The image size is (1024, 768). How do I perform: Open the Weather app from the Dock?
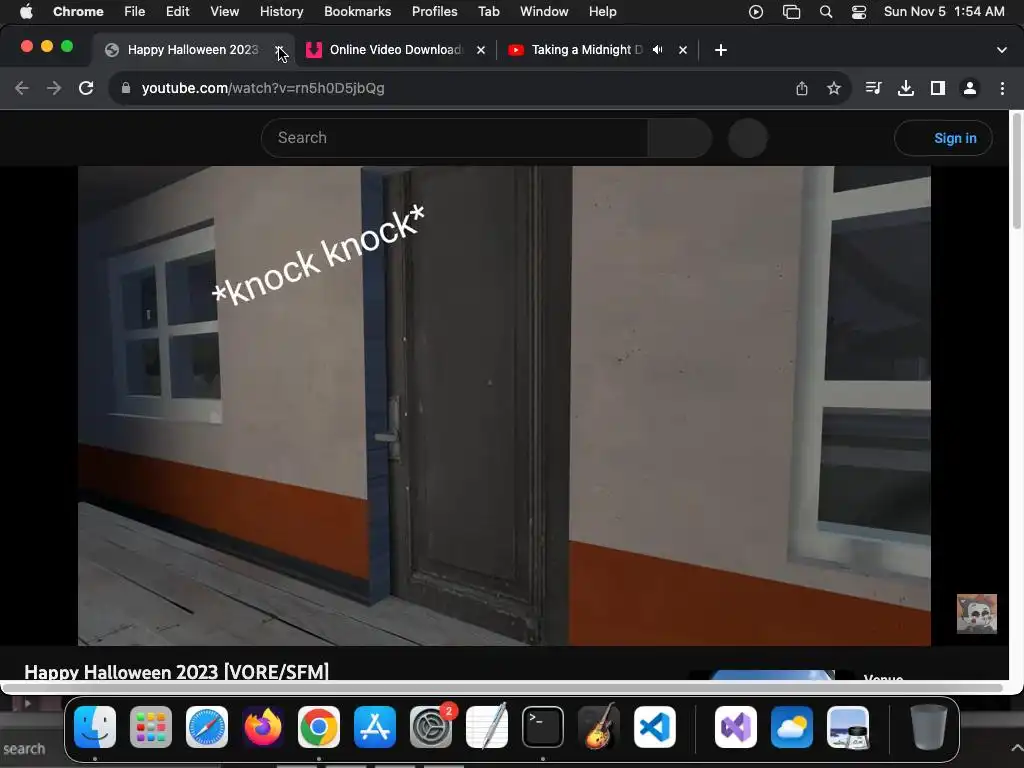click(x=792, y=727)
